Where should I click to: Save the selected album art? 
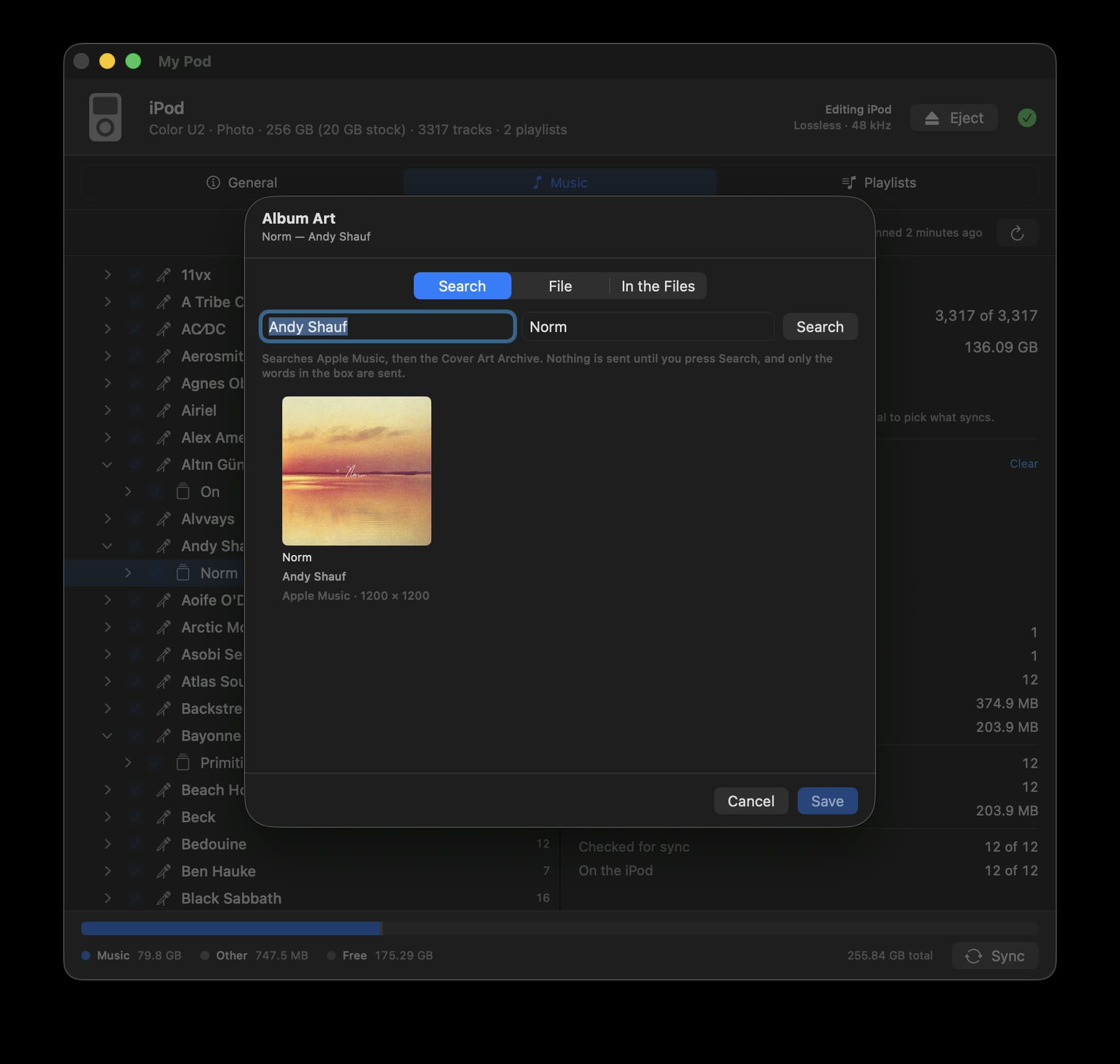(828, 801)
